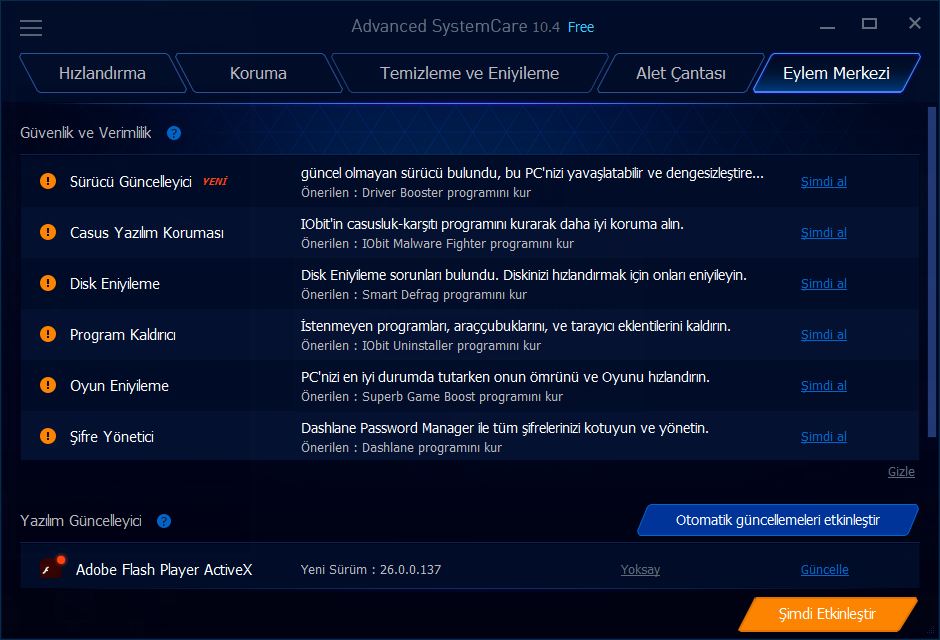
Task: Click the Yazılım Güncelleyici heading
Action: [81, 521]
